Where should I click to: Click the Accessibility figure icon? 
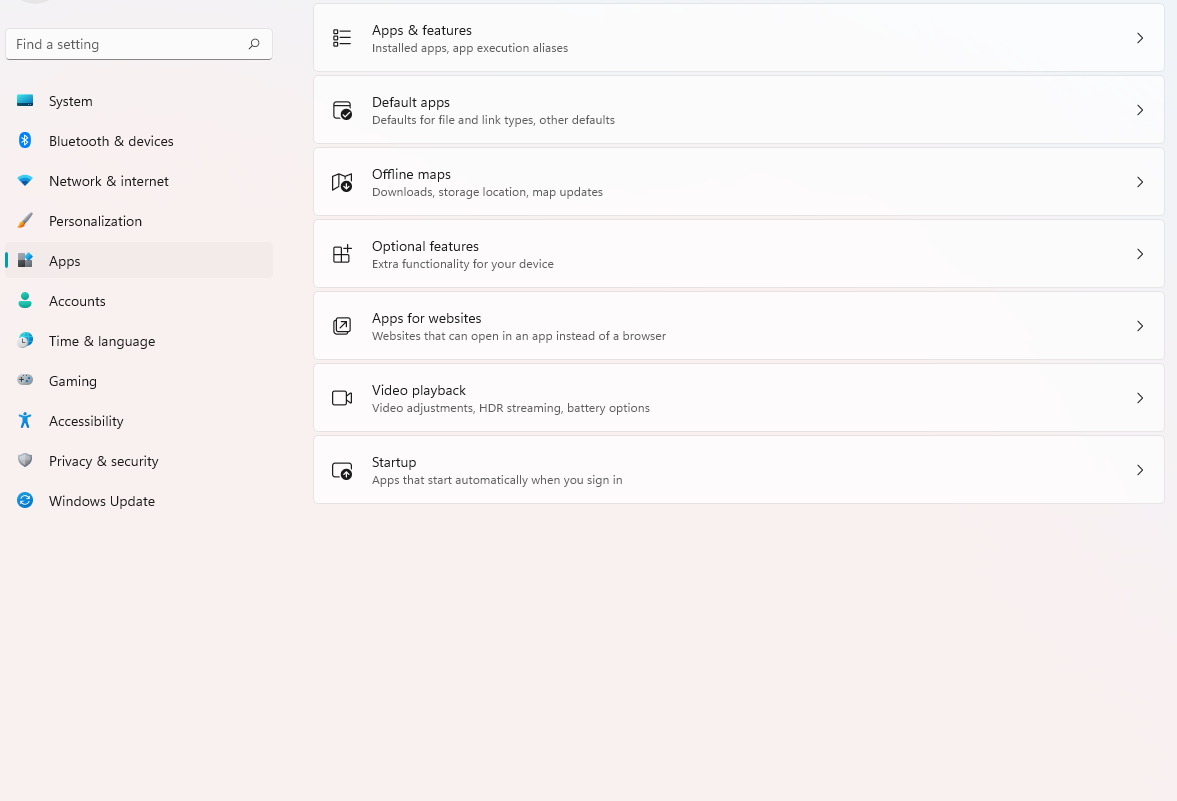tap(25, 420)
